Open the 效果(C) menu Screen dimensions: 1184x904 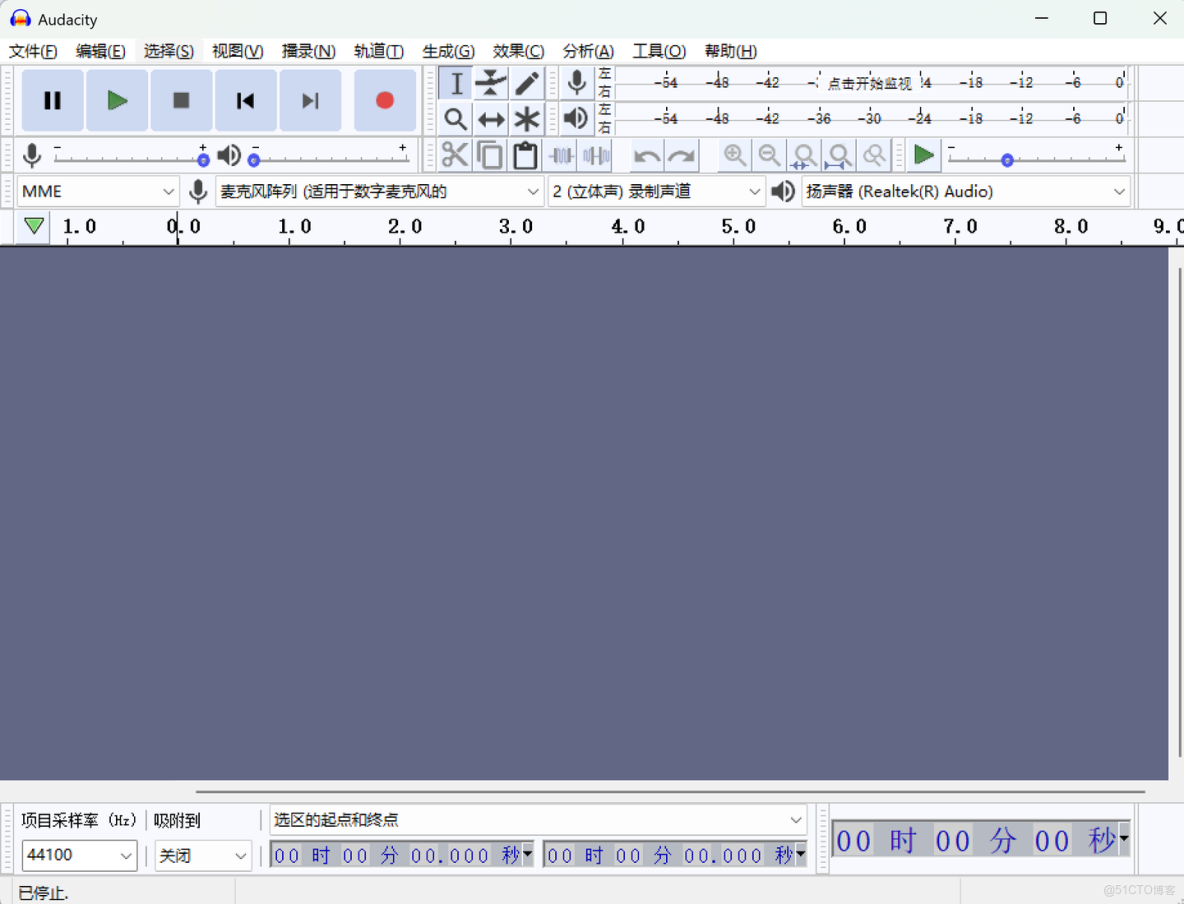coord(517,51)
